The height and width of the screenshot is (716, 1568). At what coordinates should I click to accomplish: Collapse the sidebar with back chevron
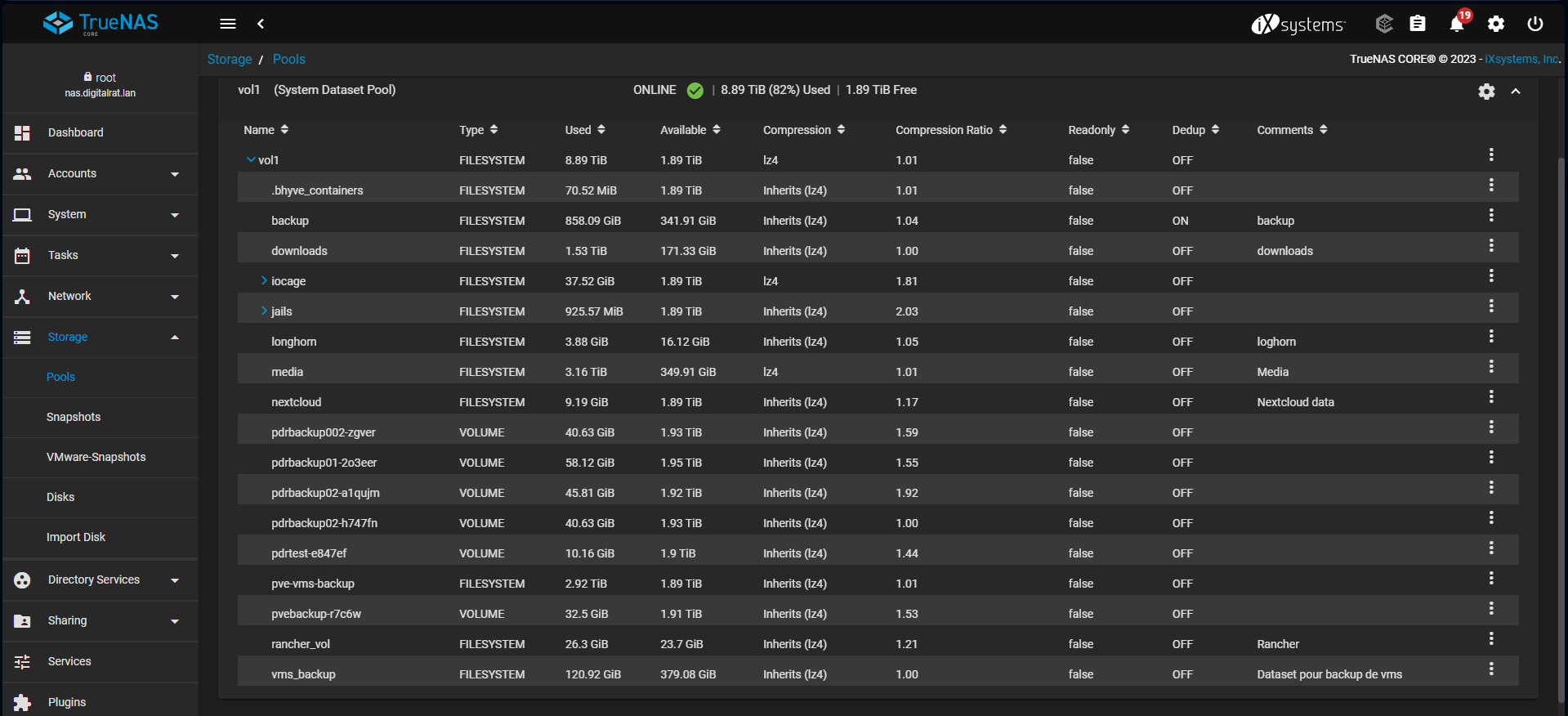[261, 24]
